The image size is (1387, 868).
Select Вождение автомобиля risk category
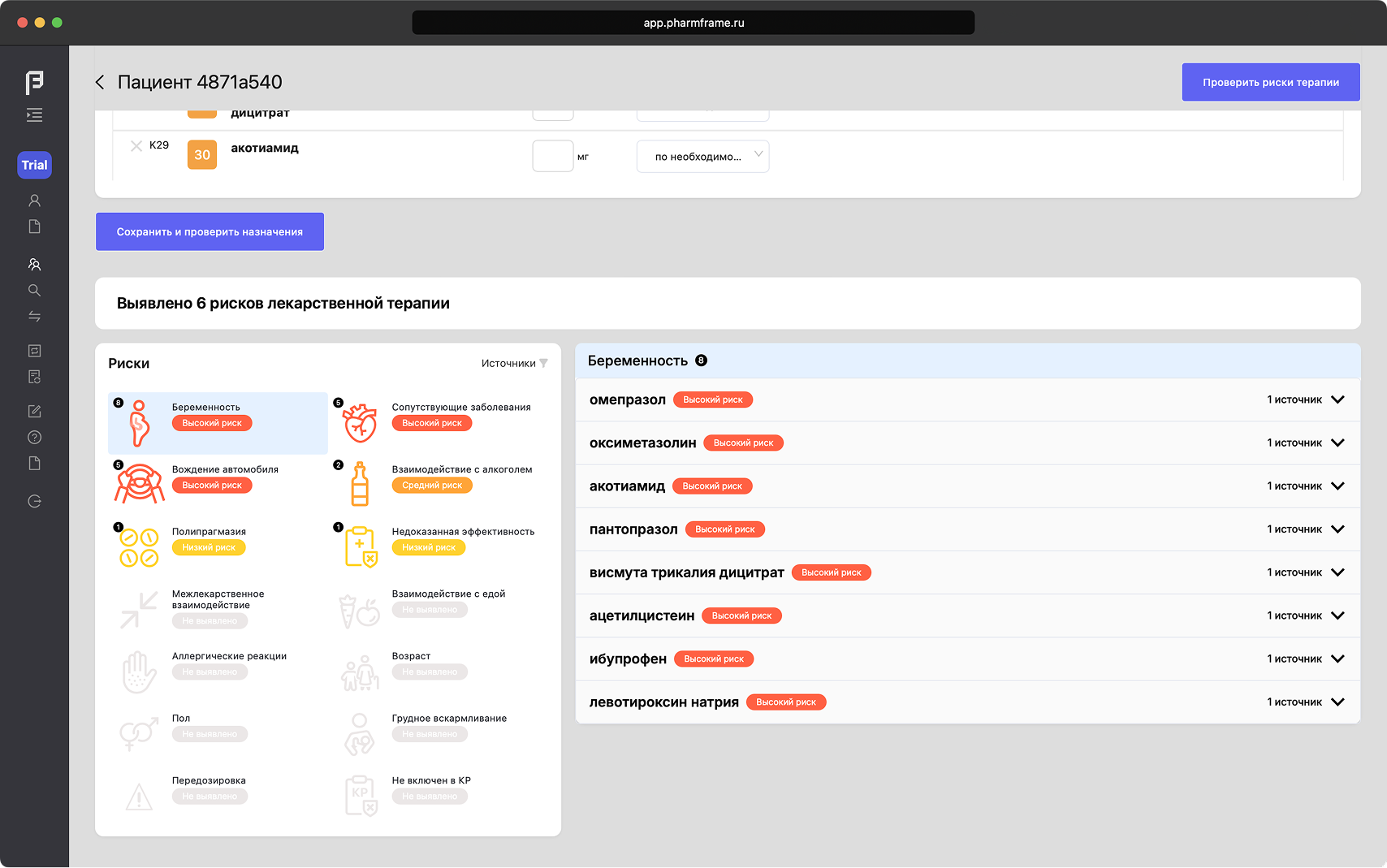[218, 485]
